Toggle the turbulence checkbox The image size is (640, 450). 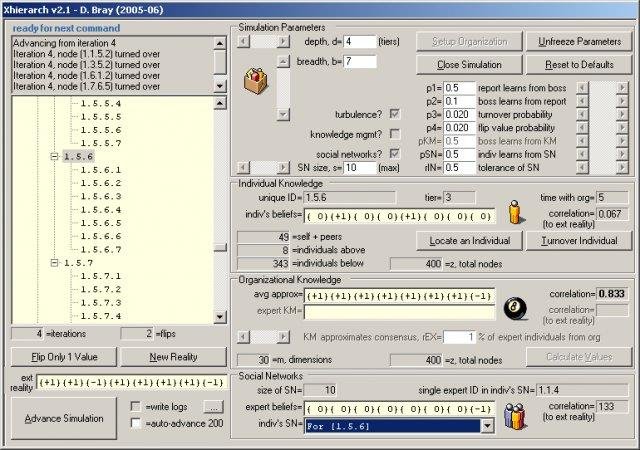395,114
